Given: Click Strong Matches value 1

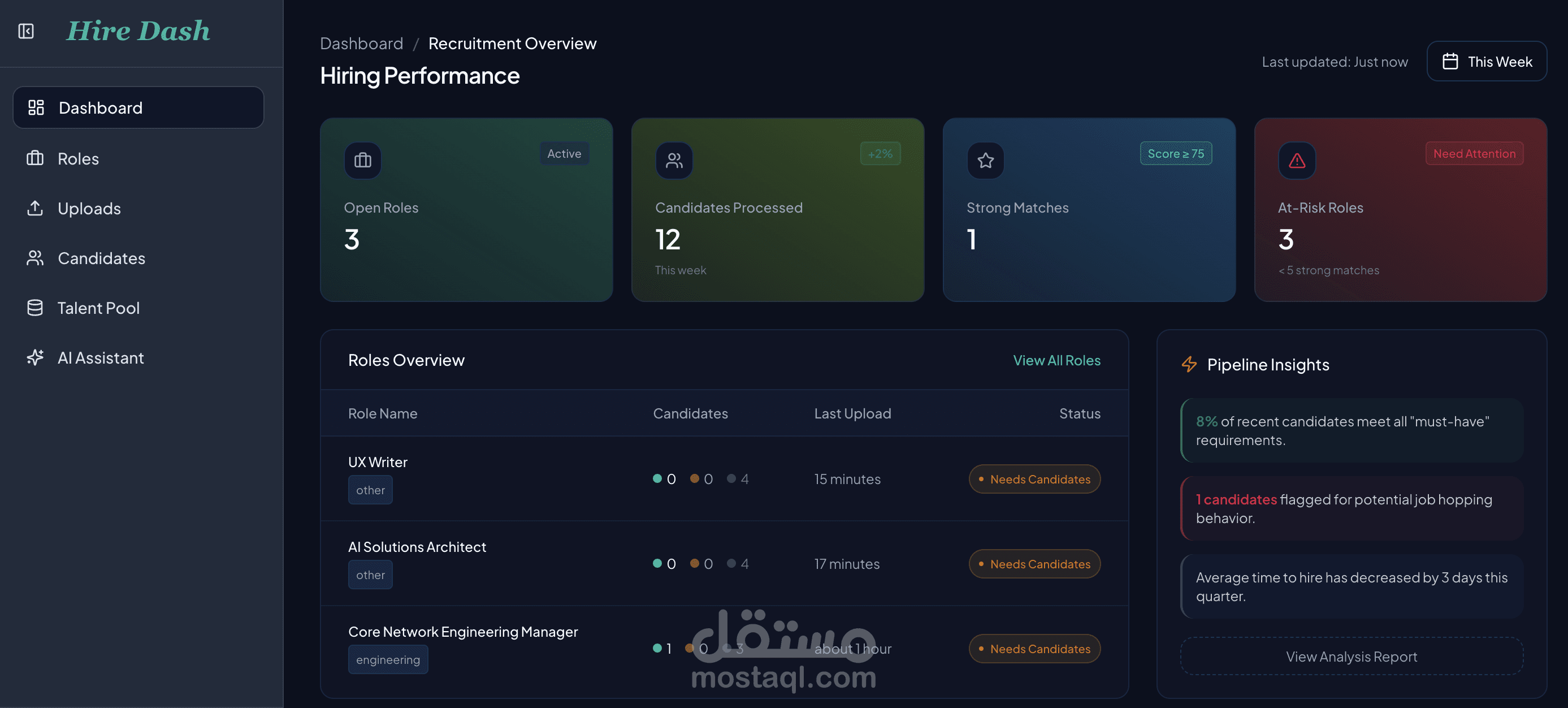Looking at the screenshot, I should [x=972, y=239].
